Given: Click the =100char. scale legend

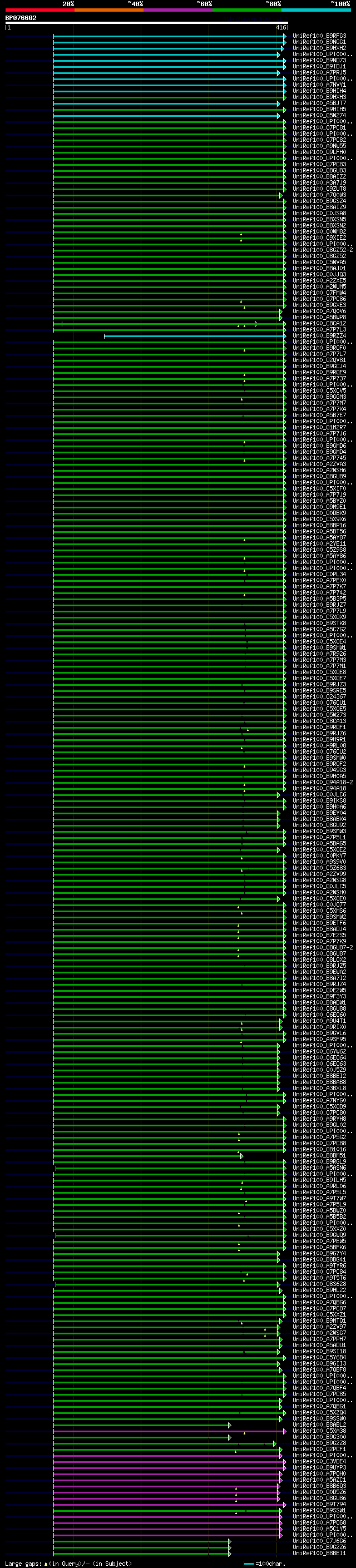Looking at the screenshot, I should point(264,1564).
